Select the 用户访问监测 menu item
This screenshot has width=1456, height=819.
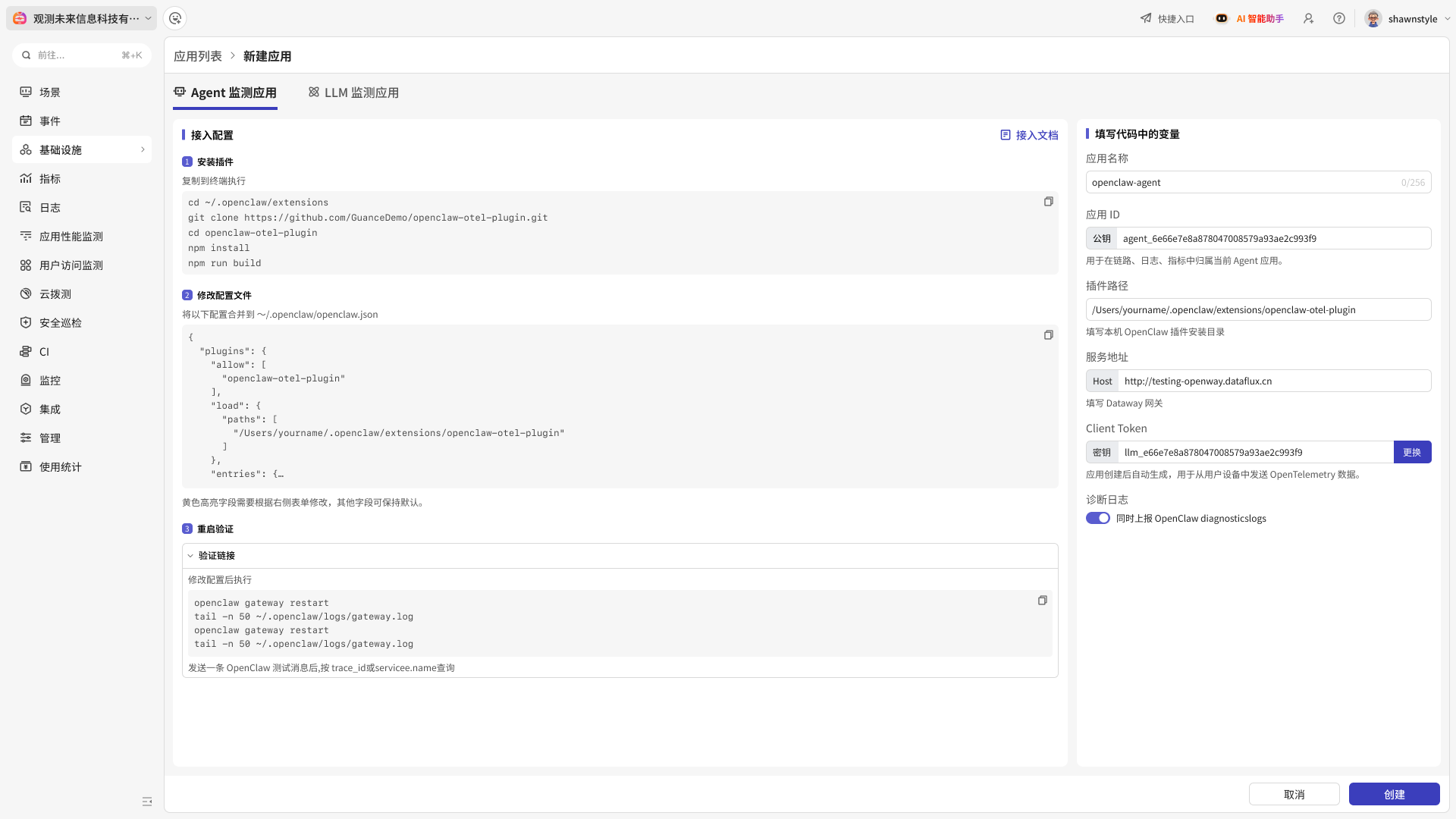[82, 265]
